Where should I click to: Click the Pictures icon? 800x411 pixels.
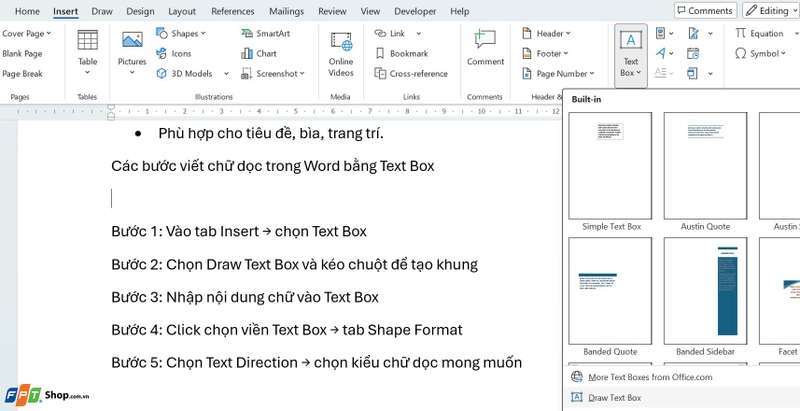click(132, 41)
